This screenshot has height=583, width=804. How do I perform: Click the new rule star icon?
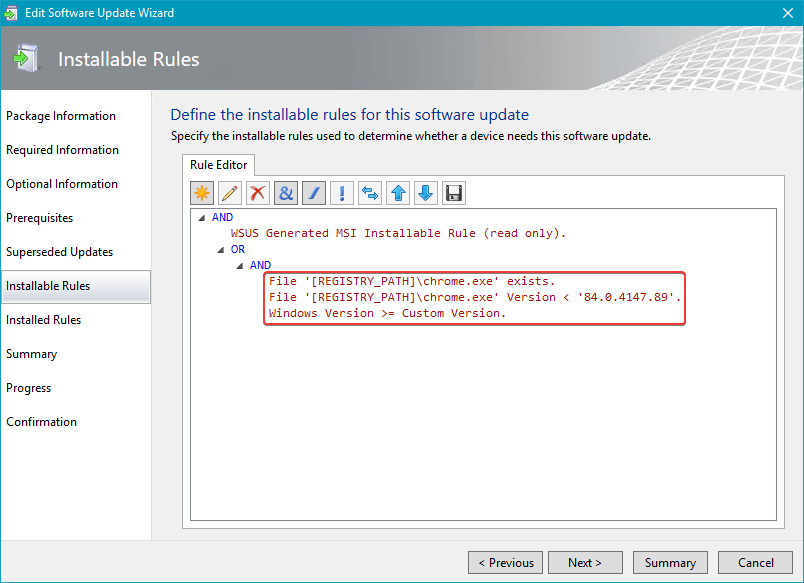point(202,193)
